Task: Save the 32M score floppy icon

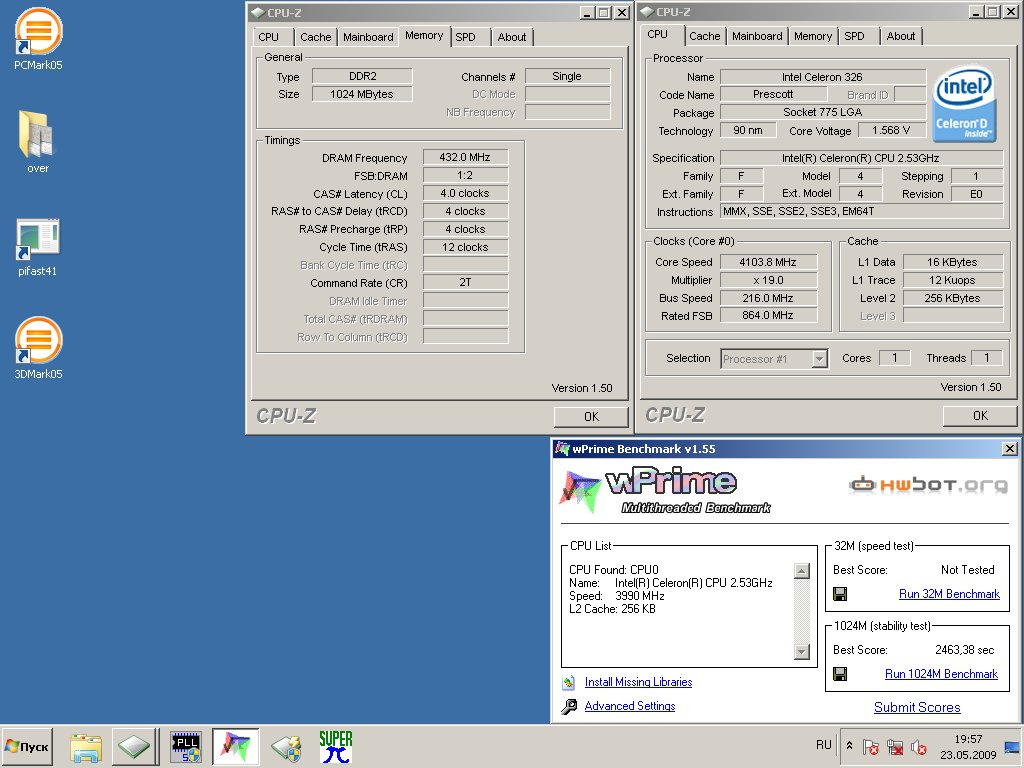Action: tap(840, 594)
